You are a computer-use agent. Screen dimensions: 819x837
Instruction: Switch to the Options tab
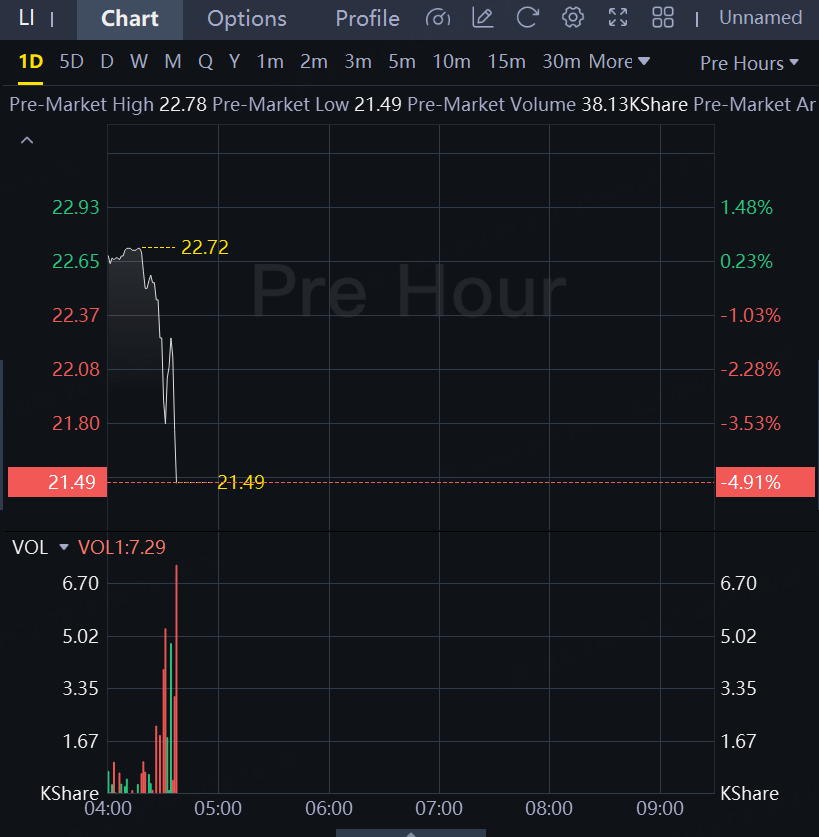[247, 19]
